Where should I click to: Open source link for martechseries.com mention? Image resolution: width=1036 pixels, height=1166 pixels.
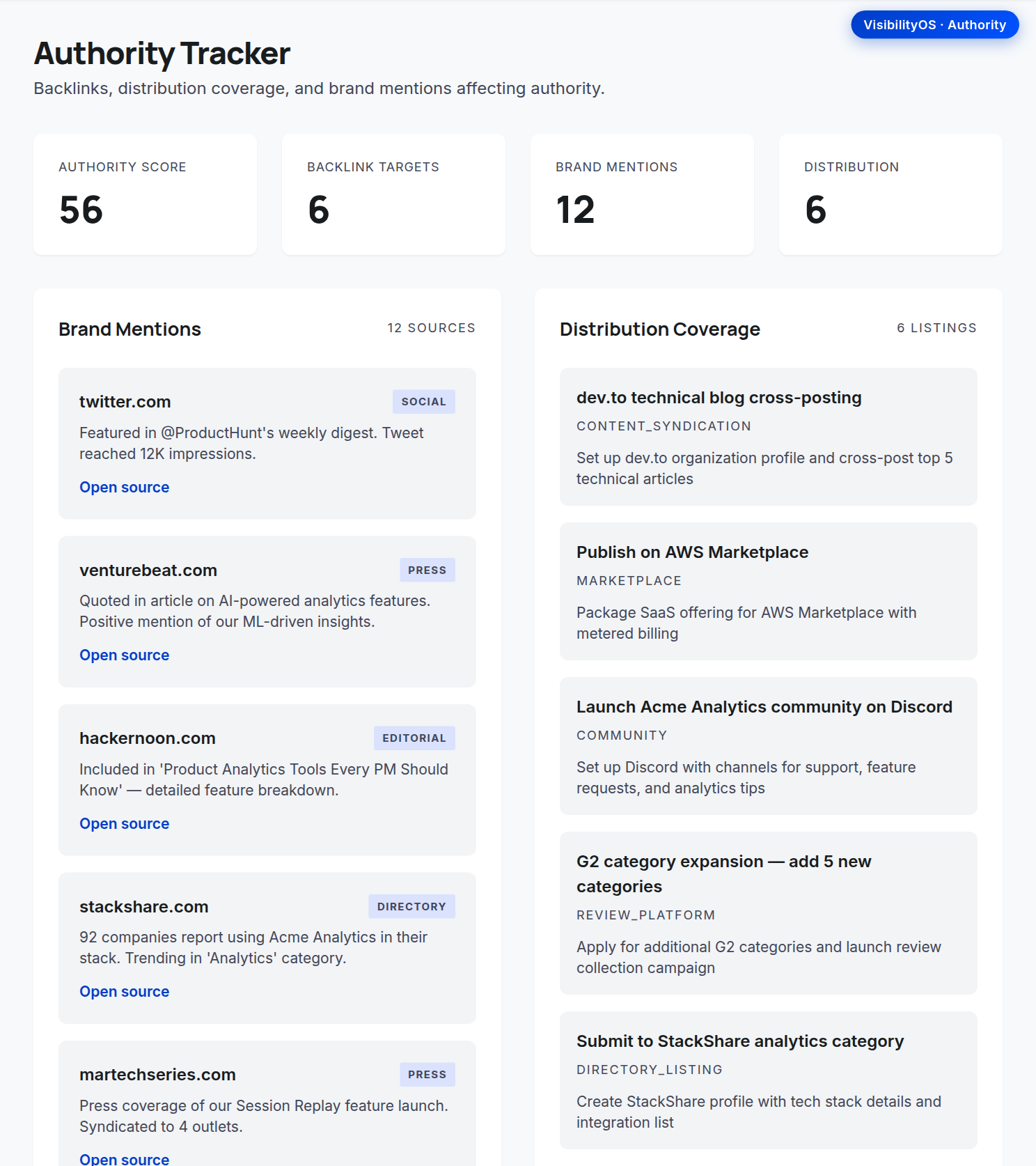point(124,1159)
